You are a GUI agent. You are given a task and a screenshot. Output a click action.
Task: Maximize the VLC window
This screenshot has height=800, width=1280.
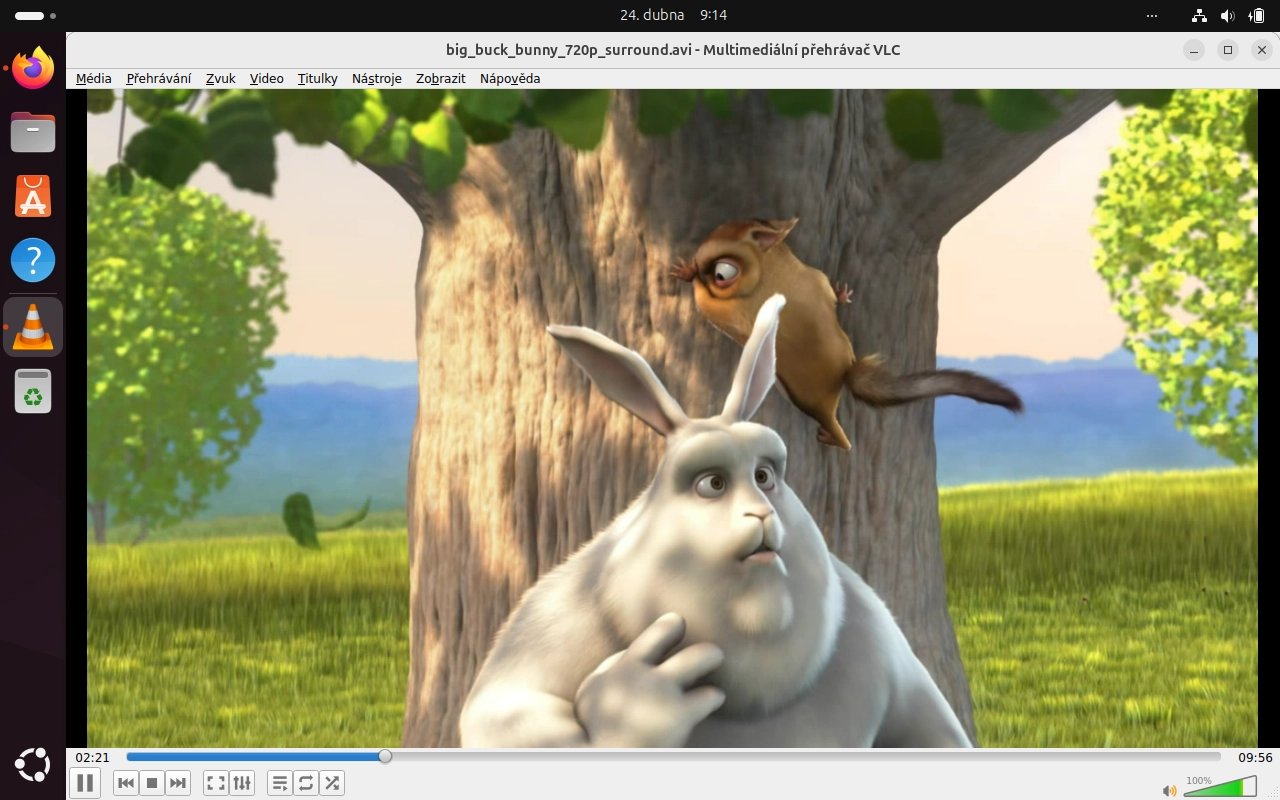pos(1228,50)
